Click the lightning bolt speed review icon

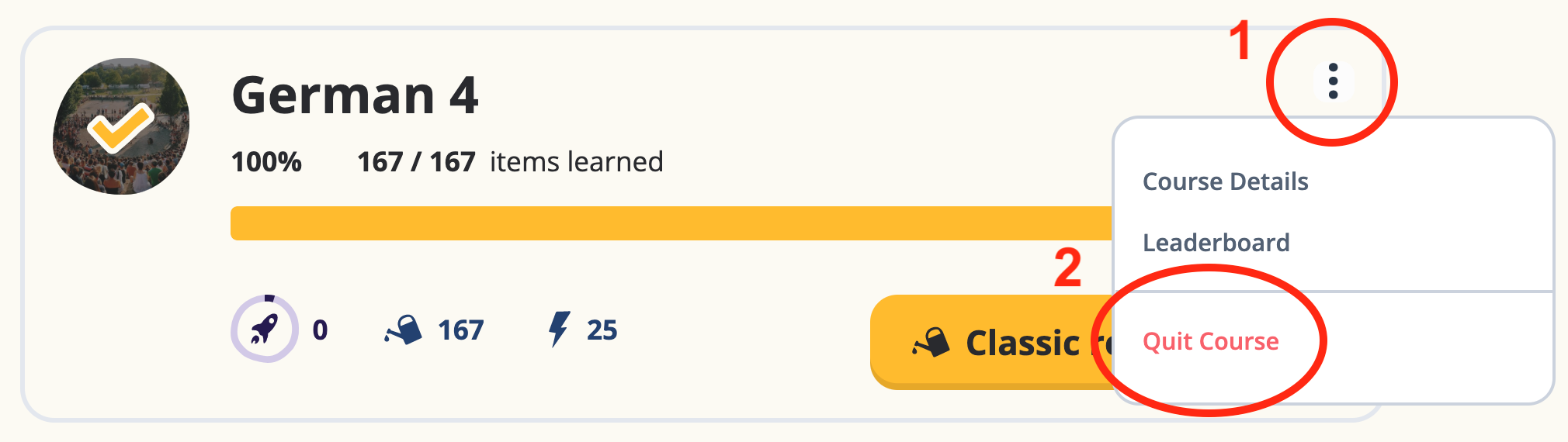(x=558, y=329)
